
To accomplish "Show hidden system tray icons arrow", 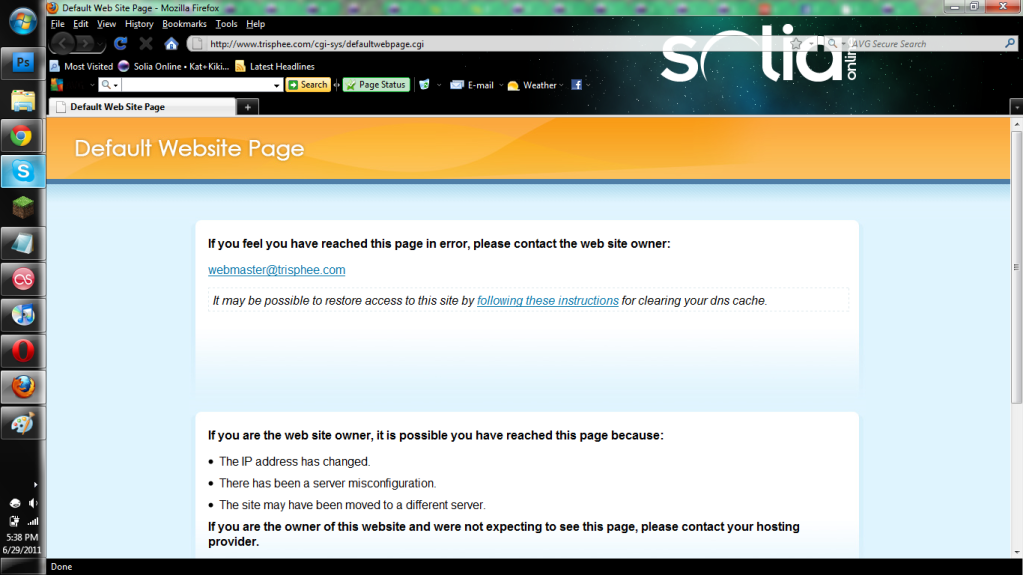I will [35, 485].
